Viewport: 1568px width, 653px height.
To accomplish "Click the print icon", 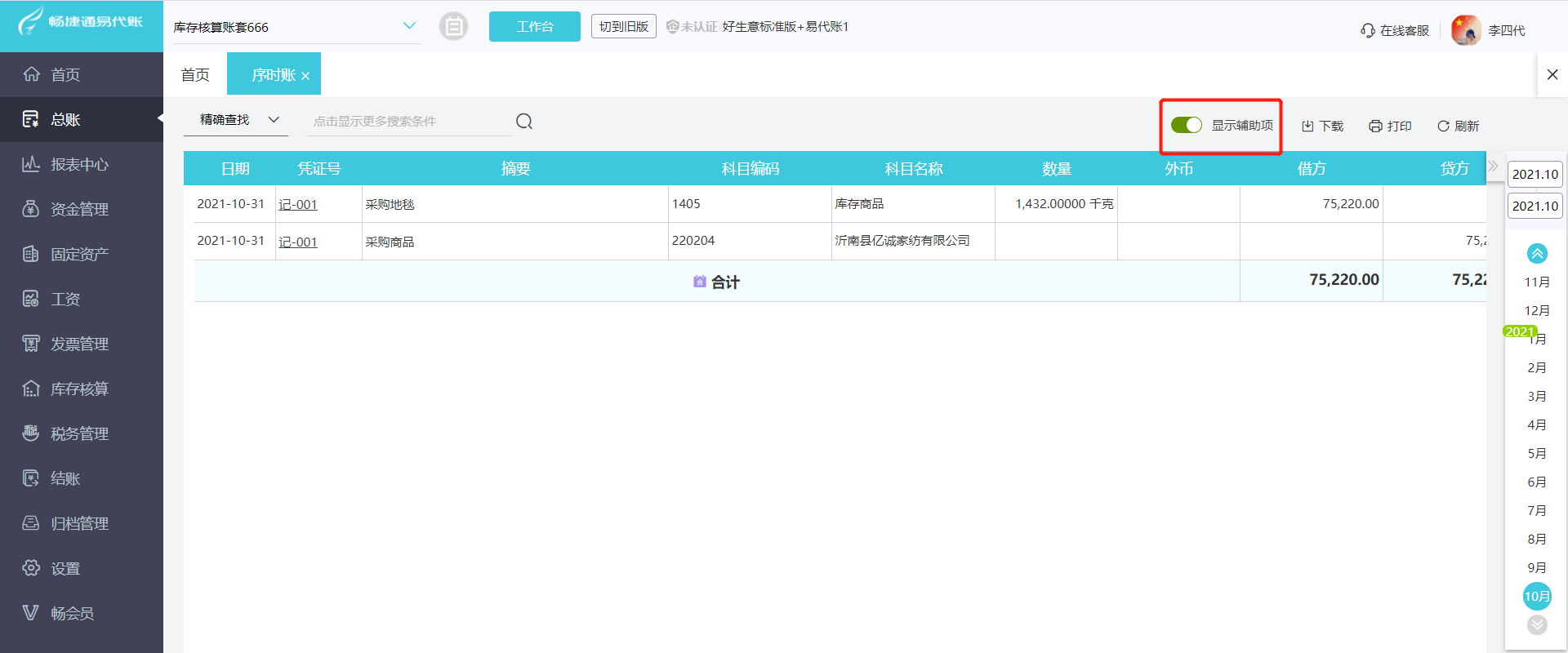I will tap(1375, 126).
